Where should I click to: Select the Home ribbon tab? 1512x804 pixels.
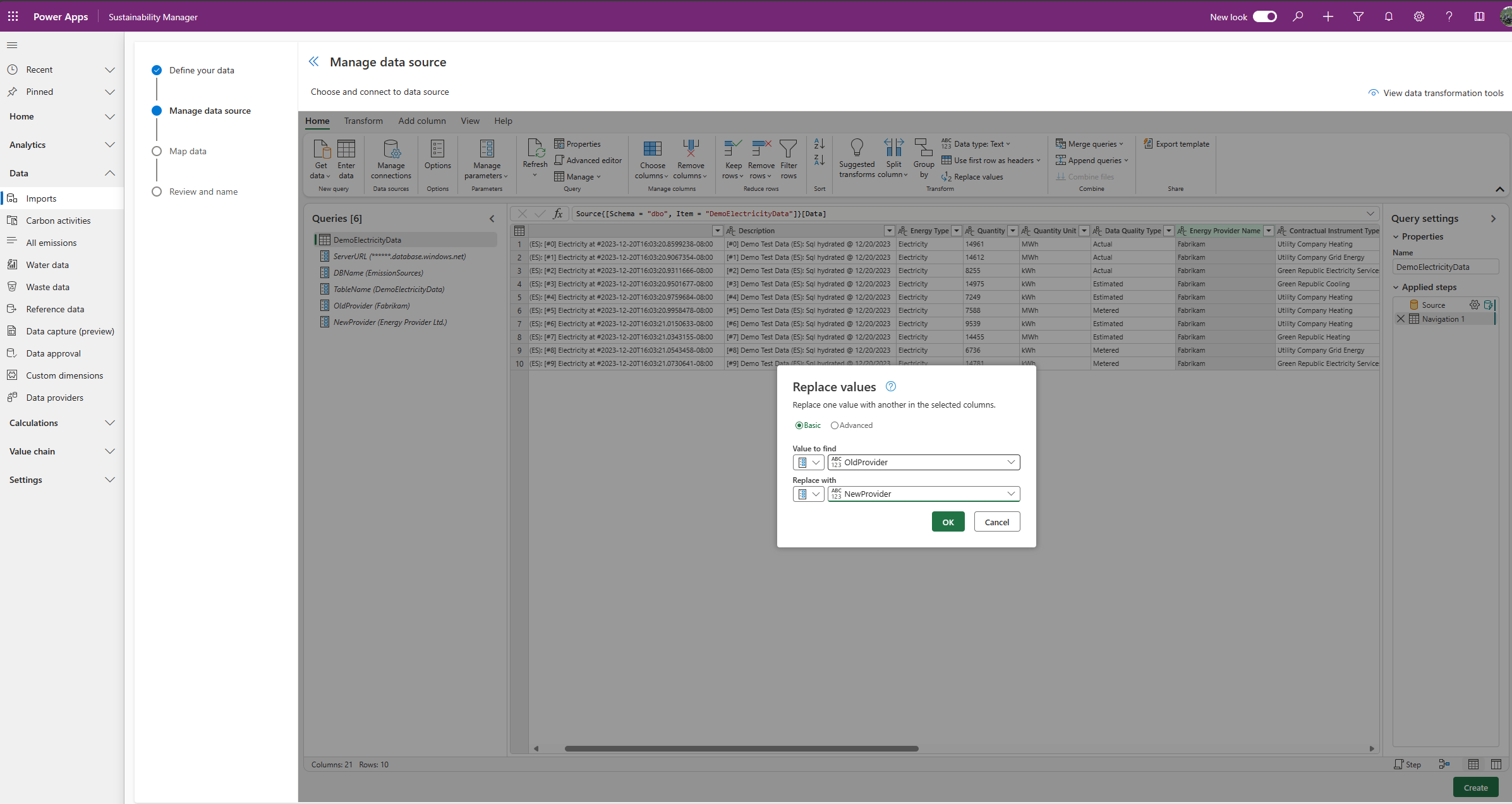(x=317, y=121)
